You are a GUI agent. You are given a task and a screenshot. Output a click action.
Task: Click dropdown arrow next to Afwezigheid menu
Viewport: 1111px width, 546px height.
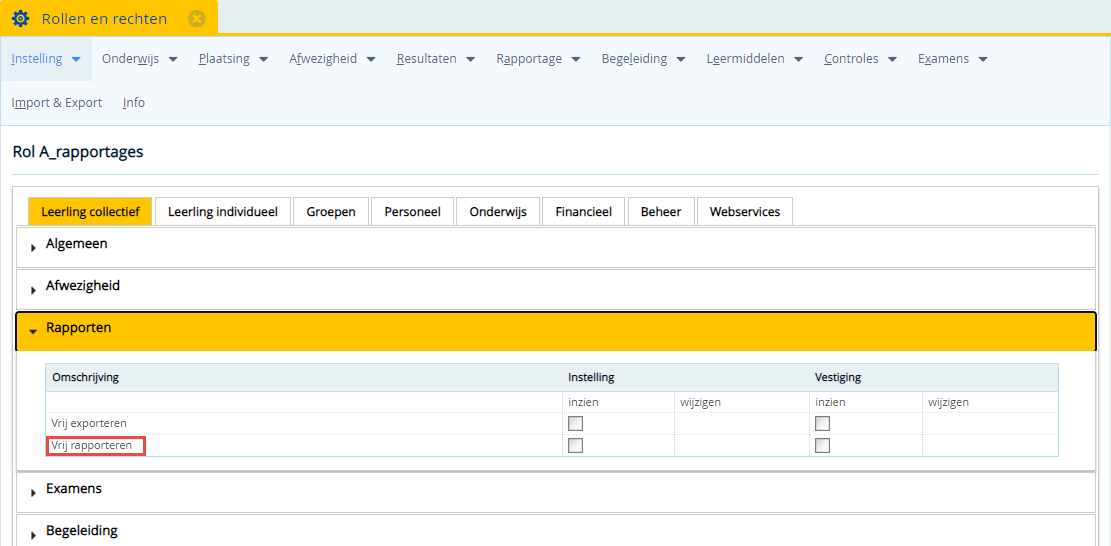(371, 59)
